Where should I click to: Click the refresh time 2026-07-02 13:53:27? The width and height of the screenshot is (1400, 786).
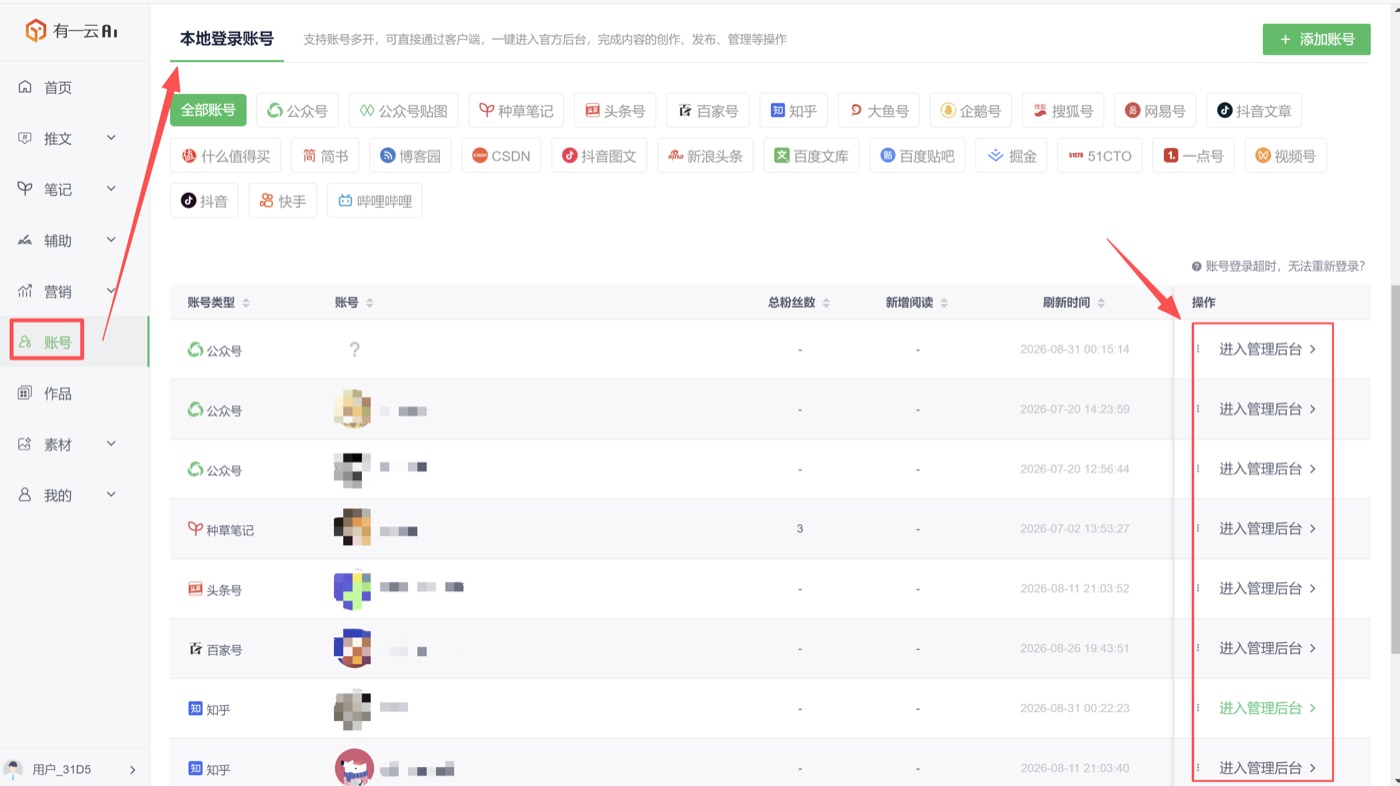coord(1074,529)
